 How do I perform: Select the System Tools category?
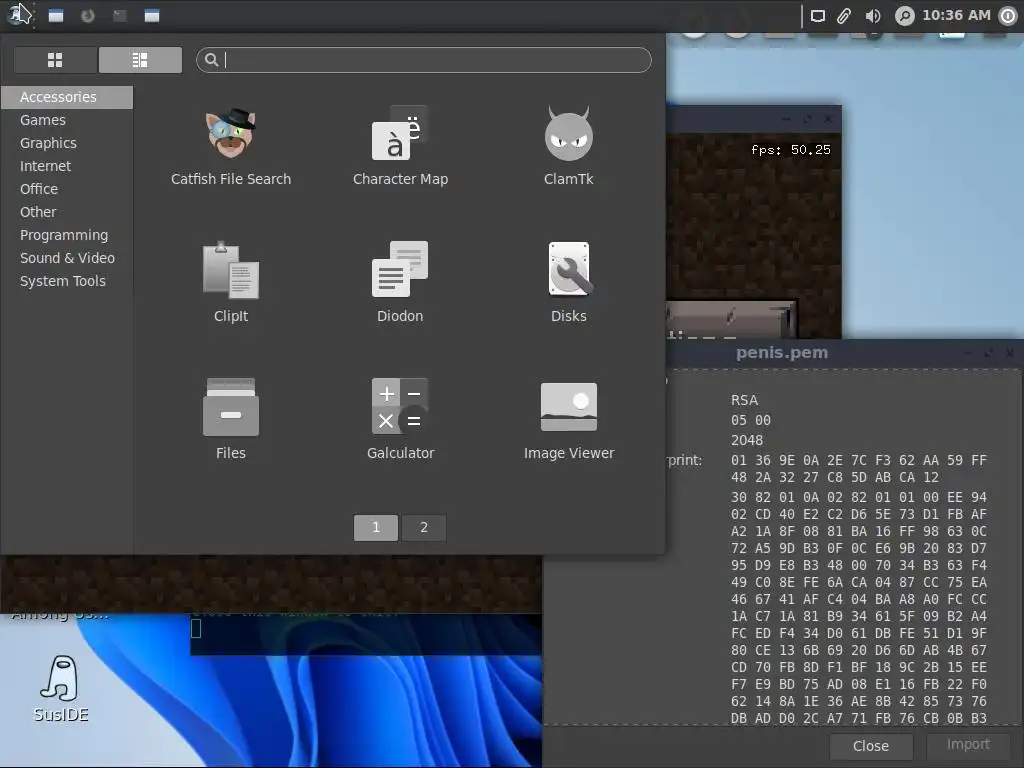67,281
